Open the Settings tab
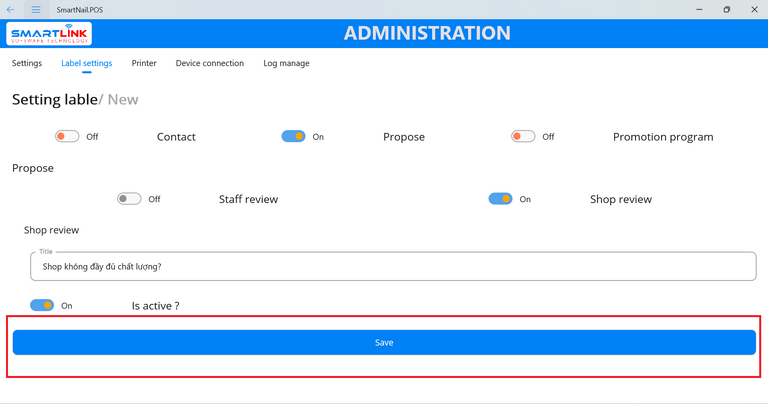 (x=27, y=63)
